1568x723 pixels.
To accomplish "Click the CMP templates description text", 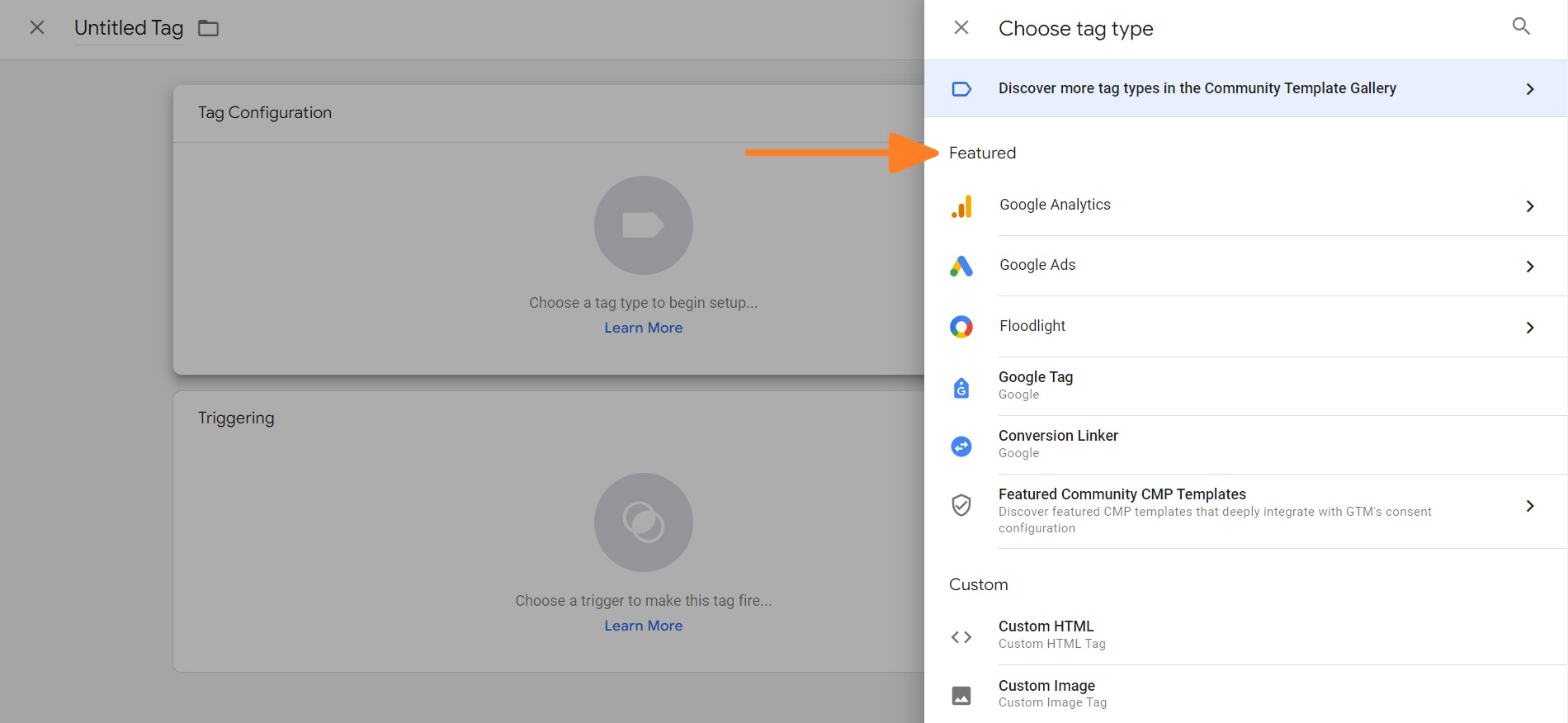I will click(x=1215, y=520).
